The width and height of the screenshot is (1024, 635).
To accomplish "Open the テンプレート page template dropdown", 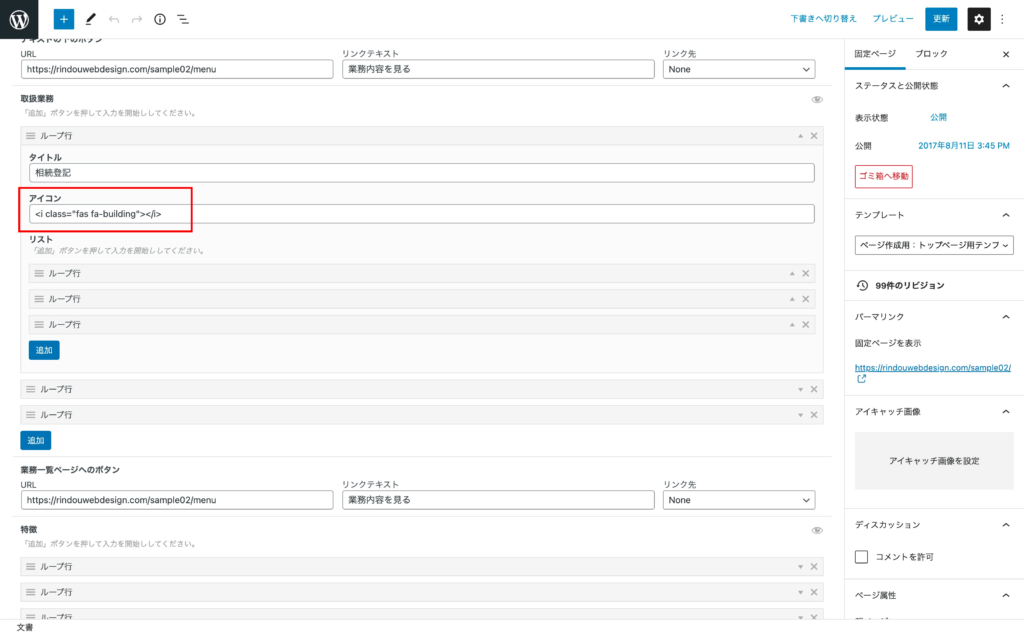I will pyautogui.click(x=934, y=245).
